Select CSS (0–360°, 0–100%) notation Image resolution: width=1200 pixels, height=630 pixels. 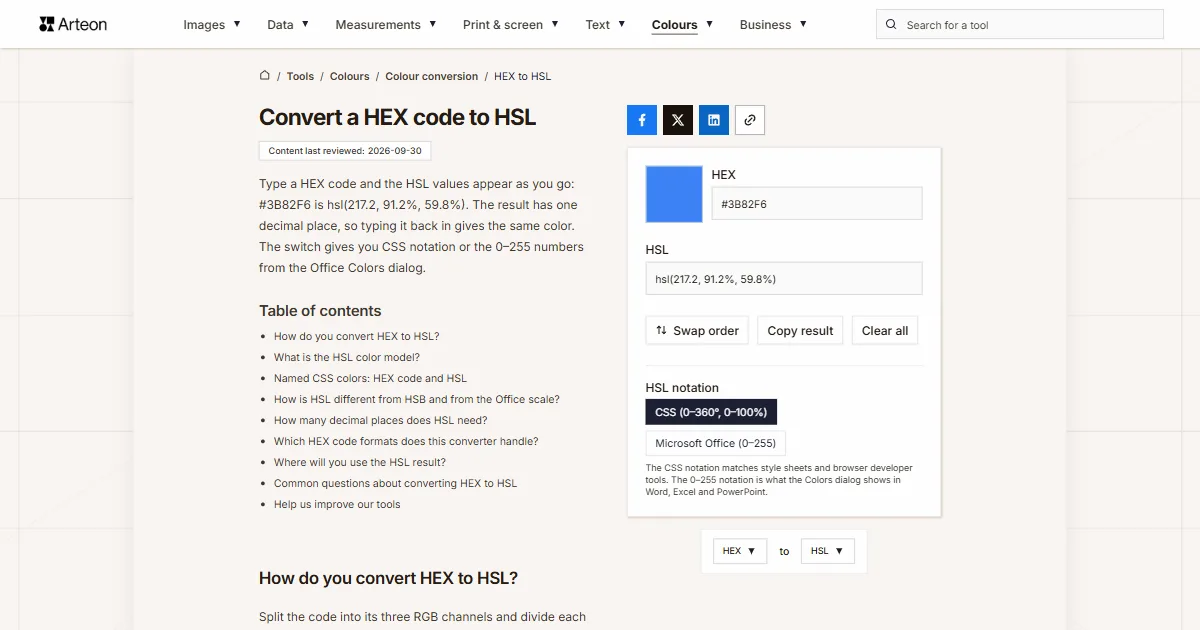point(711,412)
